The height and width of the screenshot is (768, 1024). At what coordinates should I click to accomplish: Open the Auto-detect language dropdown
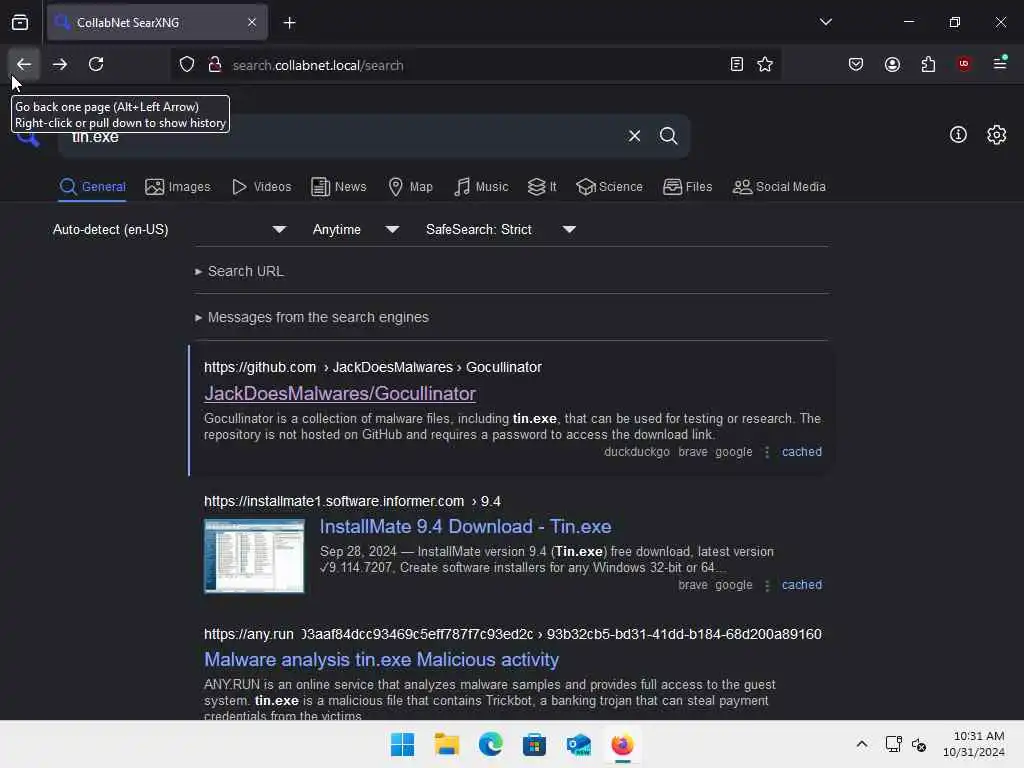(x=169, y=229)
